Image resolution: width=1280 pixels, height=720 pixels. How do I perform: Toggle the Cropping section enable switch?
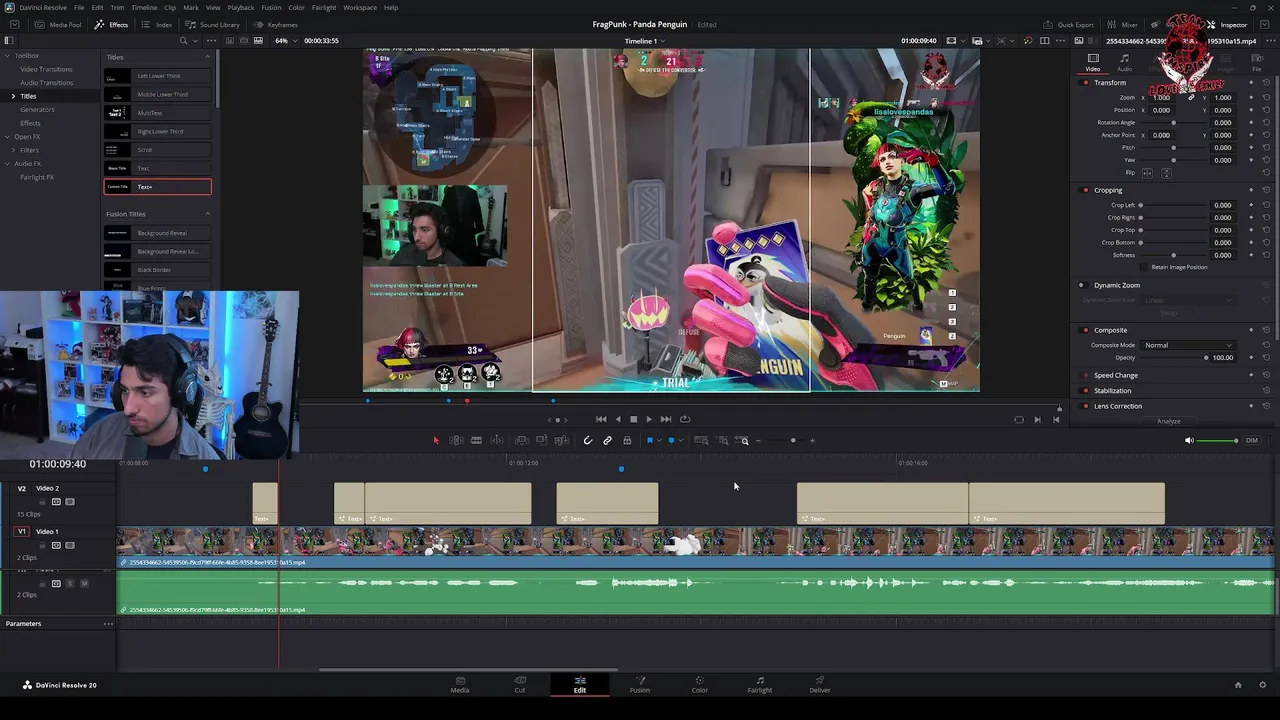1085,190
